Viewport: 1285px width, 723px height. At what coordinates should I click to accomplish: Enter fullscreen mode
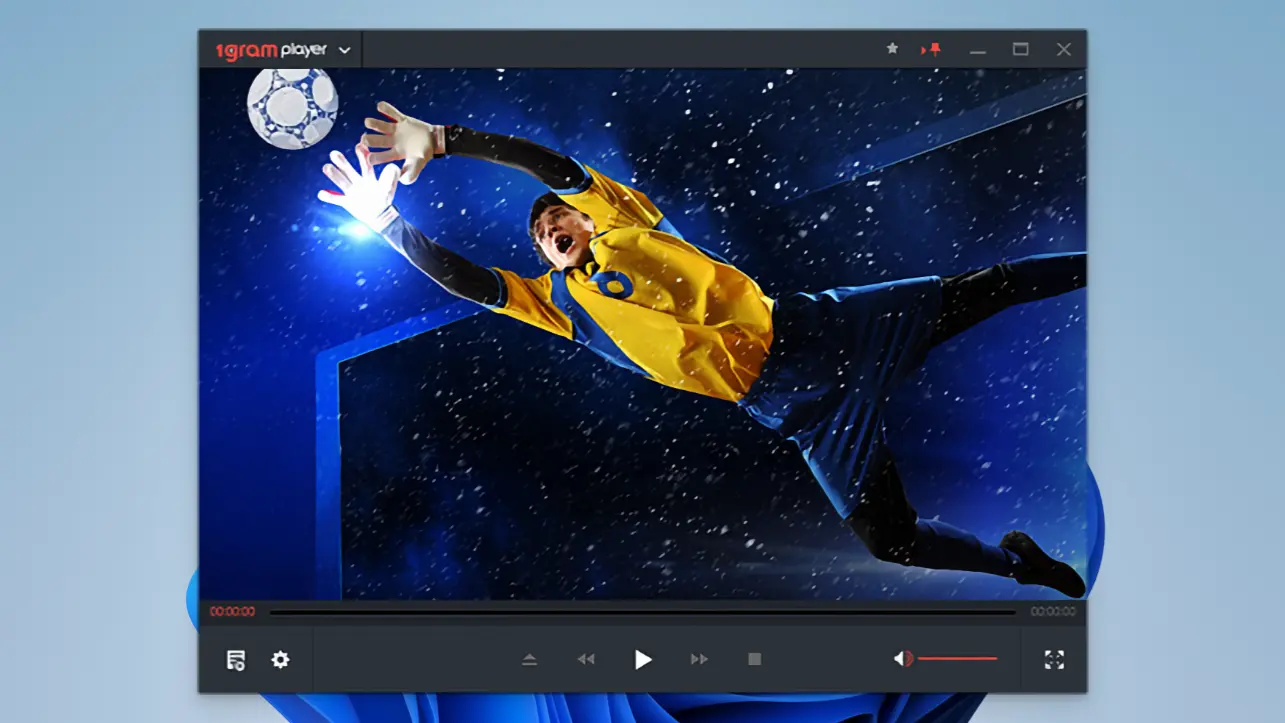pyautogui.click(x=1054, y=660)
